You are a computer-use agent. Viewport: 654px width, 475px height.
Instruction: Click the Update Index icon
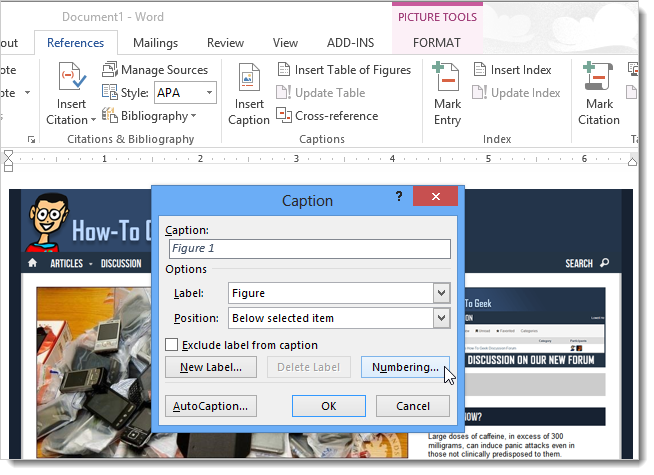(480, 93)
